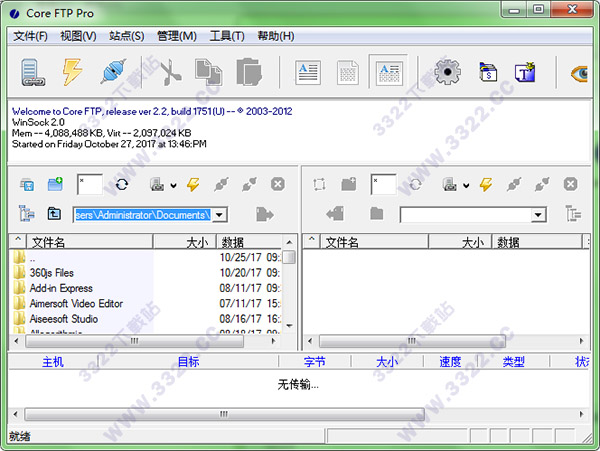Toggle the local panel tree view icon
This screenshot has width=600, height=451.
(26, 213)
